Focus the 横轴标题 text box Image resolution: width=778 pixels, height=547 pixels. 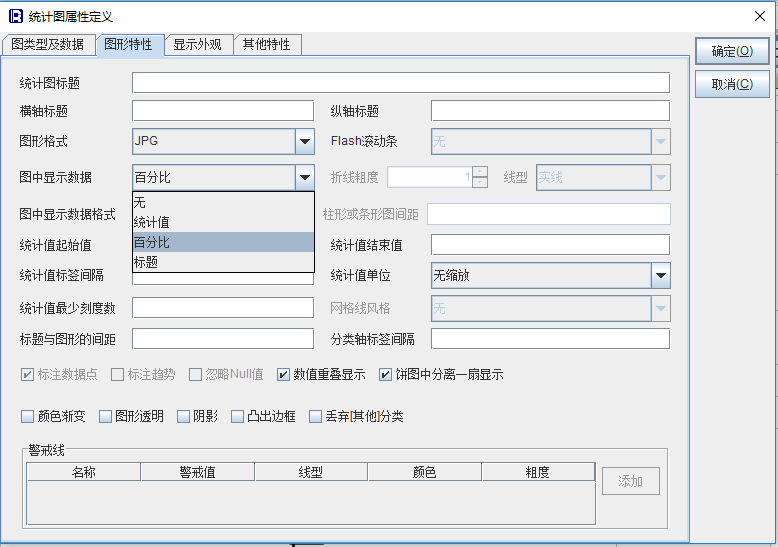pyautogui.click(x=223, y=111)
